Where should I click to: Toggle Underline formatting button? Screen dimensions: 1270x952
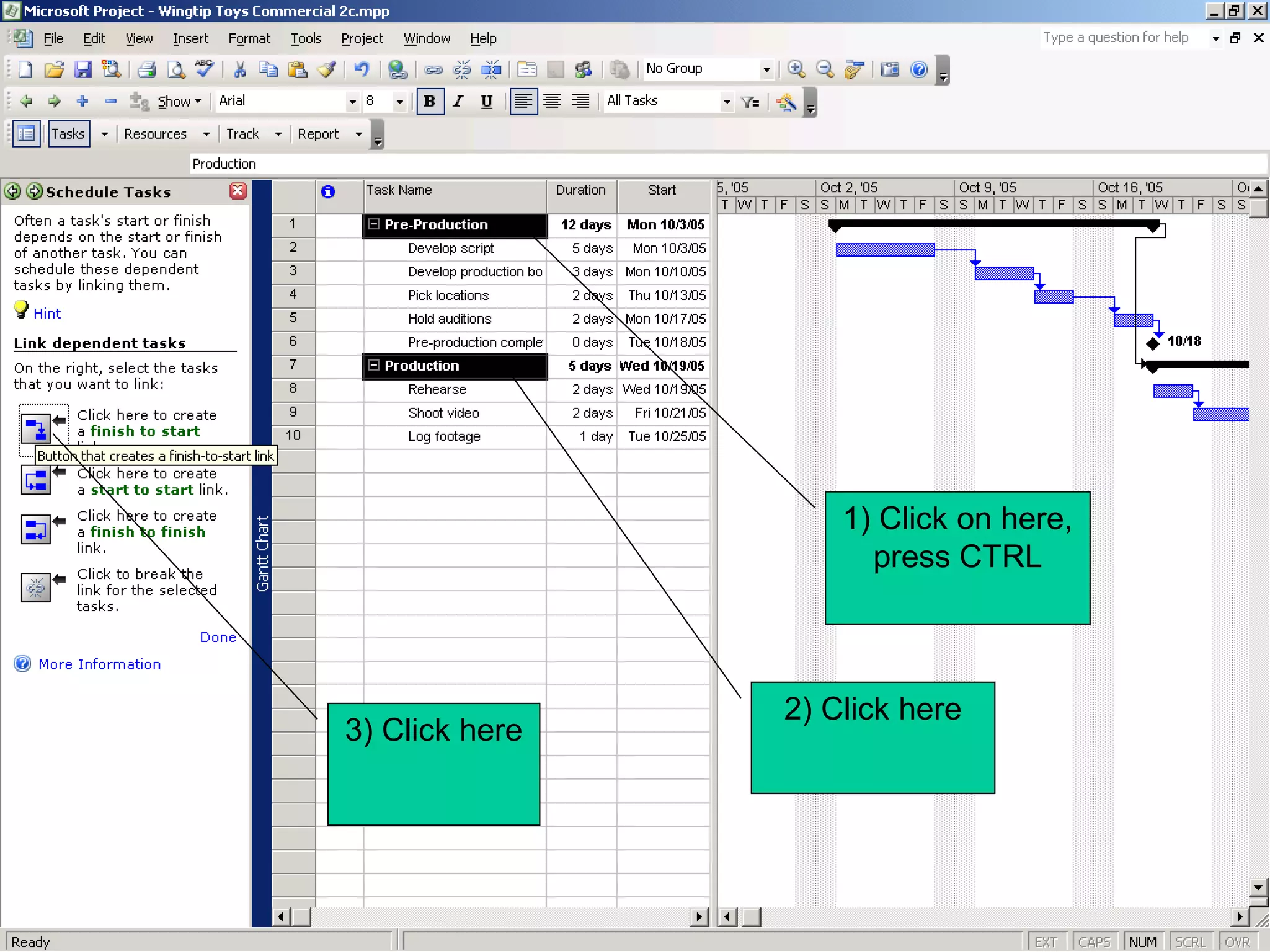487,101
